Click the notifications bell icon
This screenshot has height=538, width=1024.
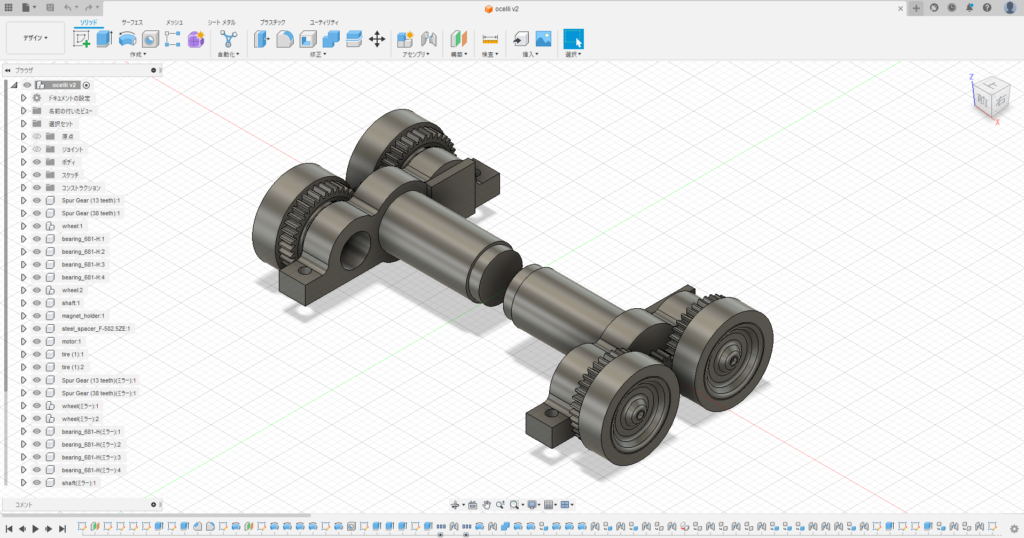pos(969,8)
